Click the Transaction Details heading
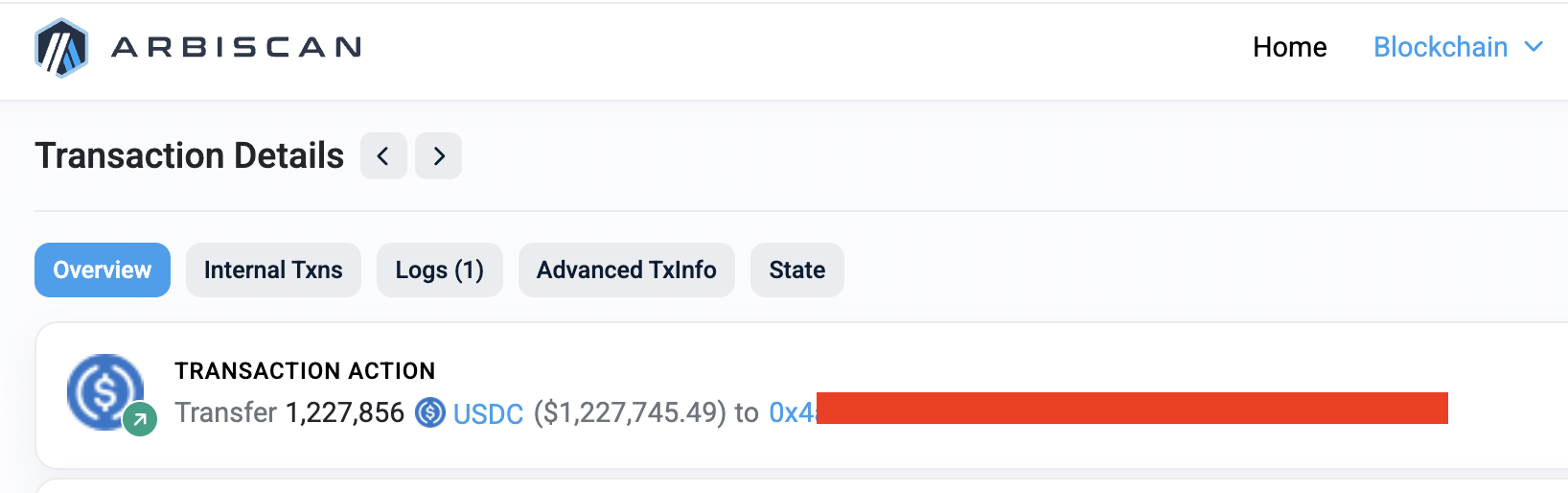 click(x=190, y=155)
